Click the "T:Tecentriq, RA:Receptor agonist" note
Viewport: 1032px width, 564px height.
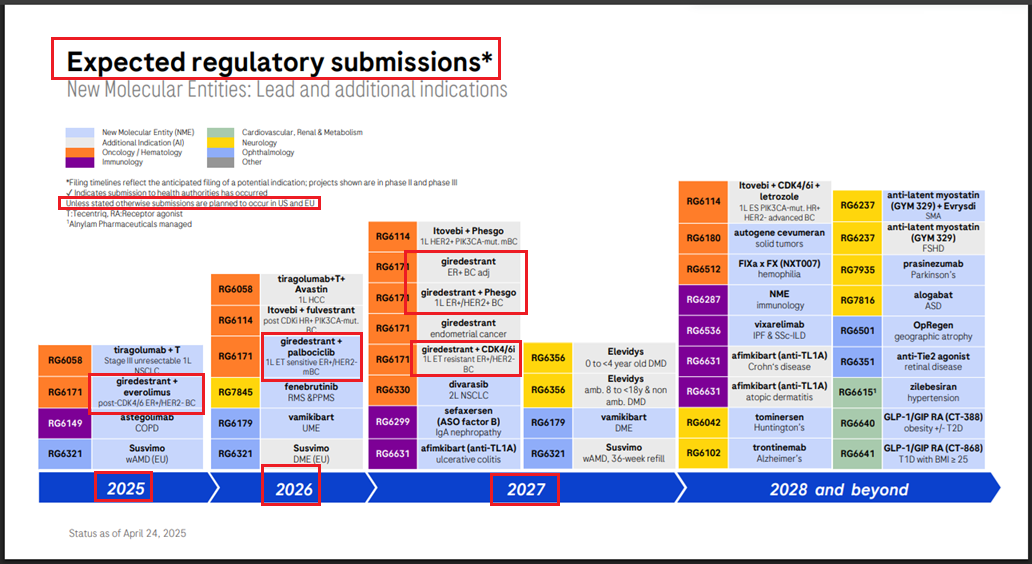point(124,214)
